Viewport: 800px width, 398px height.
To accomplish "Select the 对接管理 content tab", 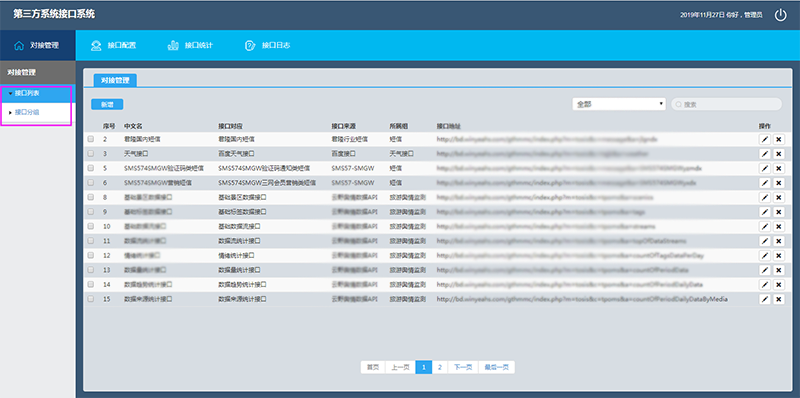I will 115,80.
